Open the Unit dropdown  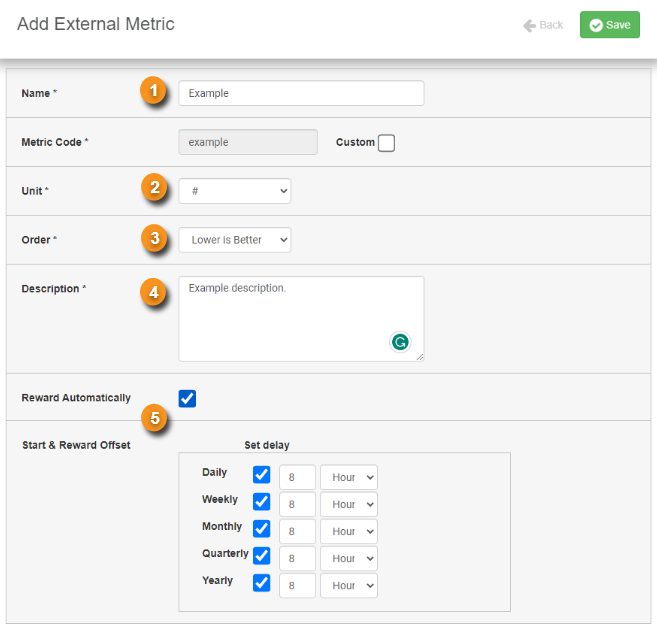235,191
